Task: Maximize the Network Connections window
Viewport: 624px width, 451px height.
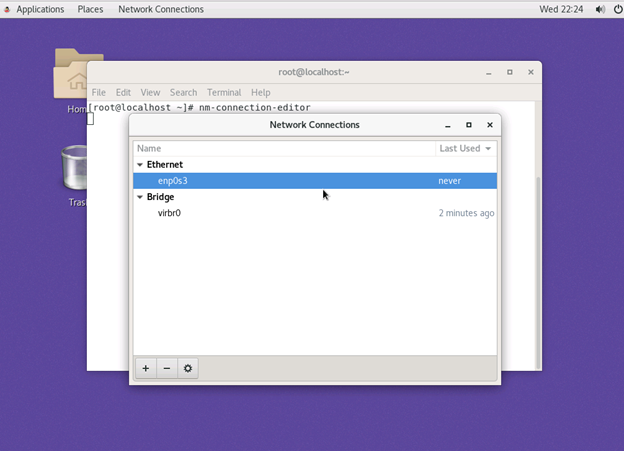Action: pyautogui.click(x=469, y=125)
